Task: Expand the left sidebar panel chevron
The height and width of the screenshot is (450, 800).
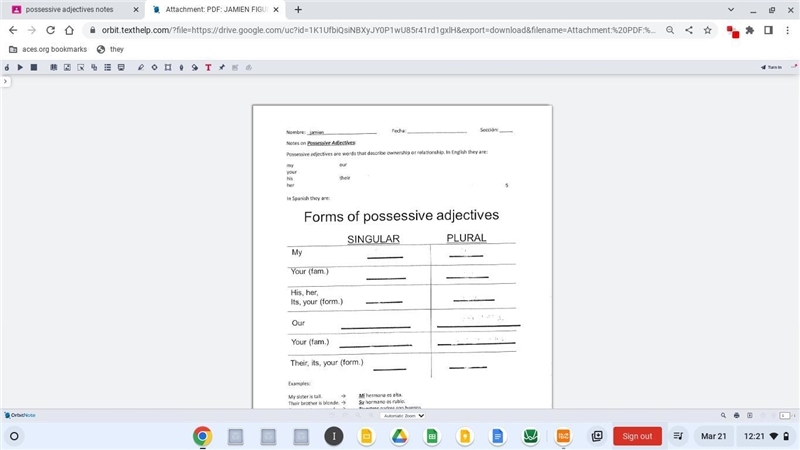Action: tap(5, 81)
